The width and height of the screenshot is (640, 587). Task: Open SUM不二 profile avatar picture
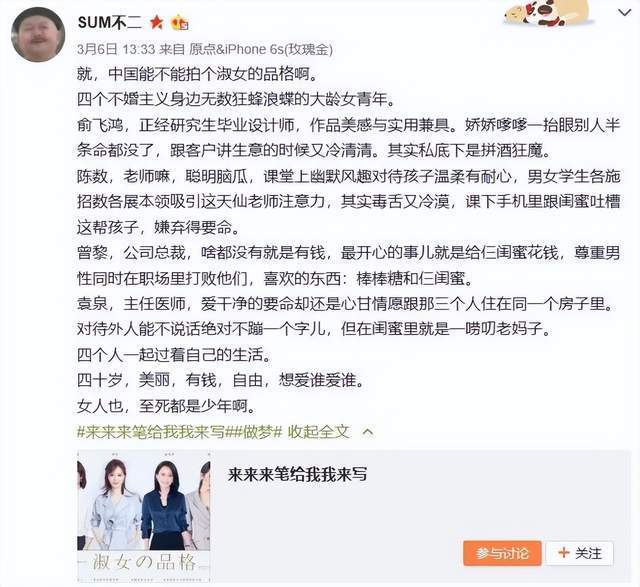pos(38,35)
